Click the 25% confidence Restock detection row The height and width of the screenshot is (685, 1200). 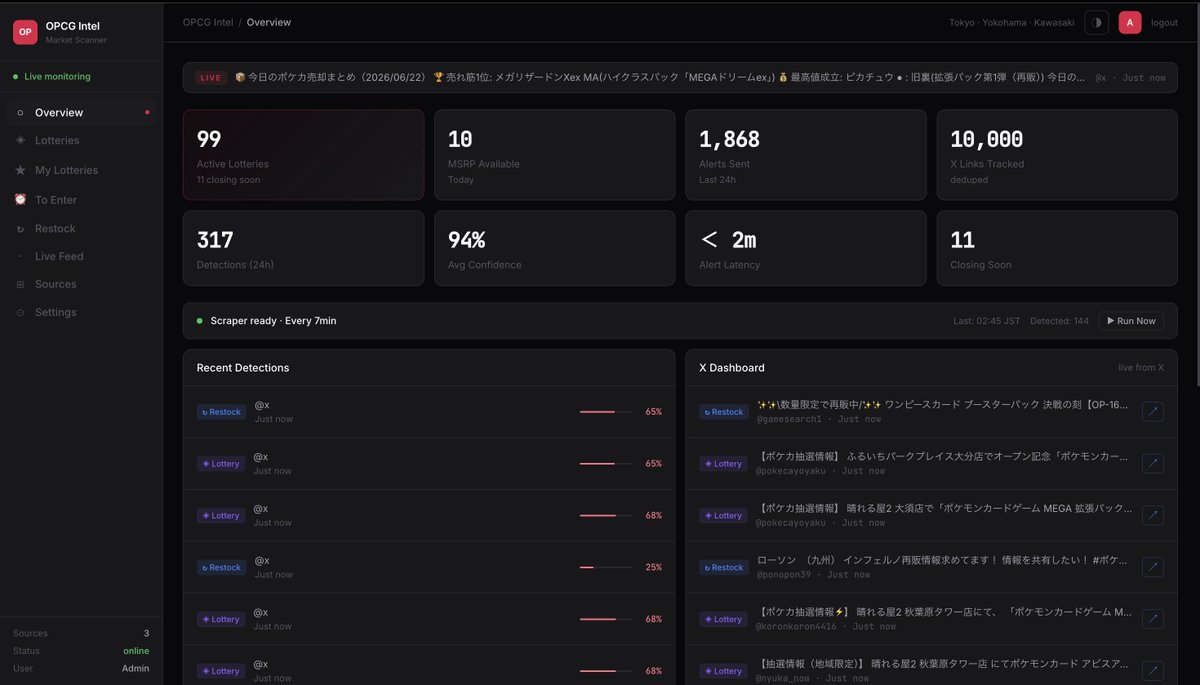tap(429, 567)
